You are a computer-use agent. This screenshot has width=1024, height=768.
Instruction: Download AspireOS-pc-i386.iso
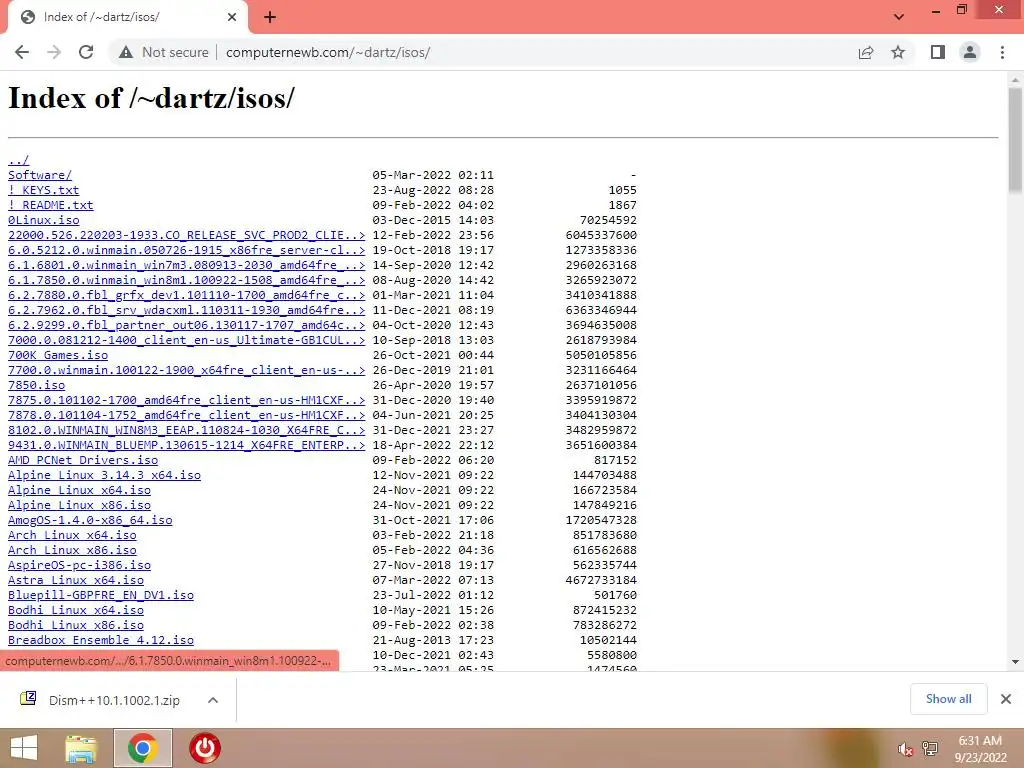(x=80, y=566)
